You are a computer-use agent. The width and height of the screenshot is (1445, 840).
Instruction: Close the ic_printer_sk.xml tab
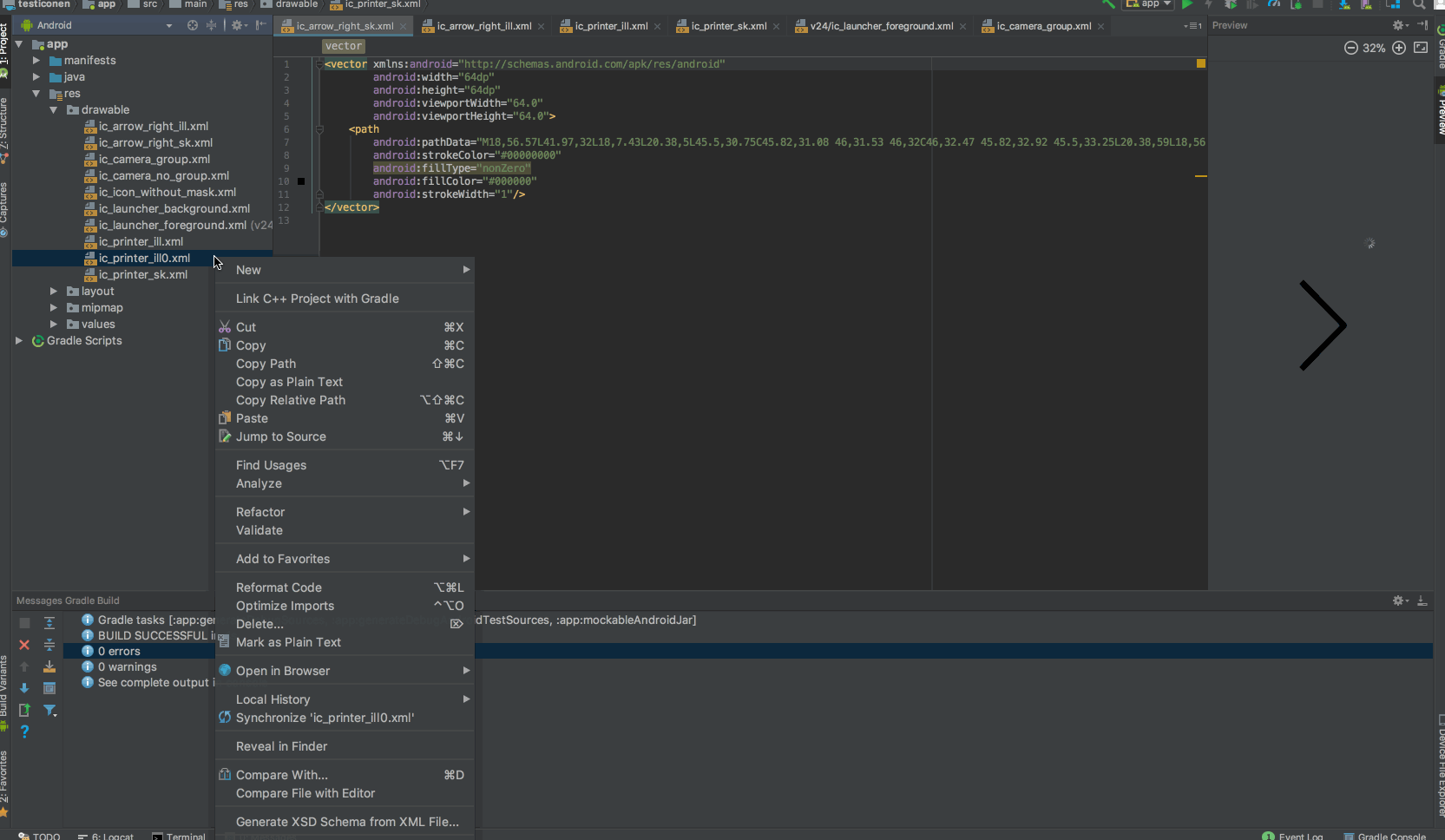point(776,26)
